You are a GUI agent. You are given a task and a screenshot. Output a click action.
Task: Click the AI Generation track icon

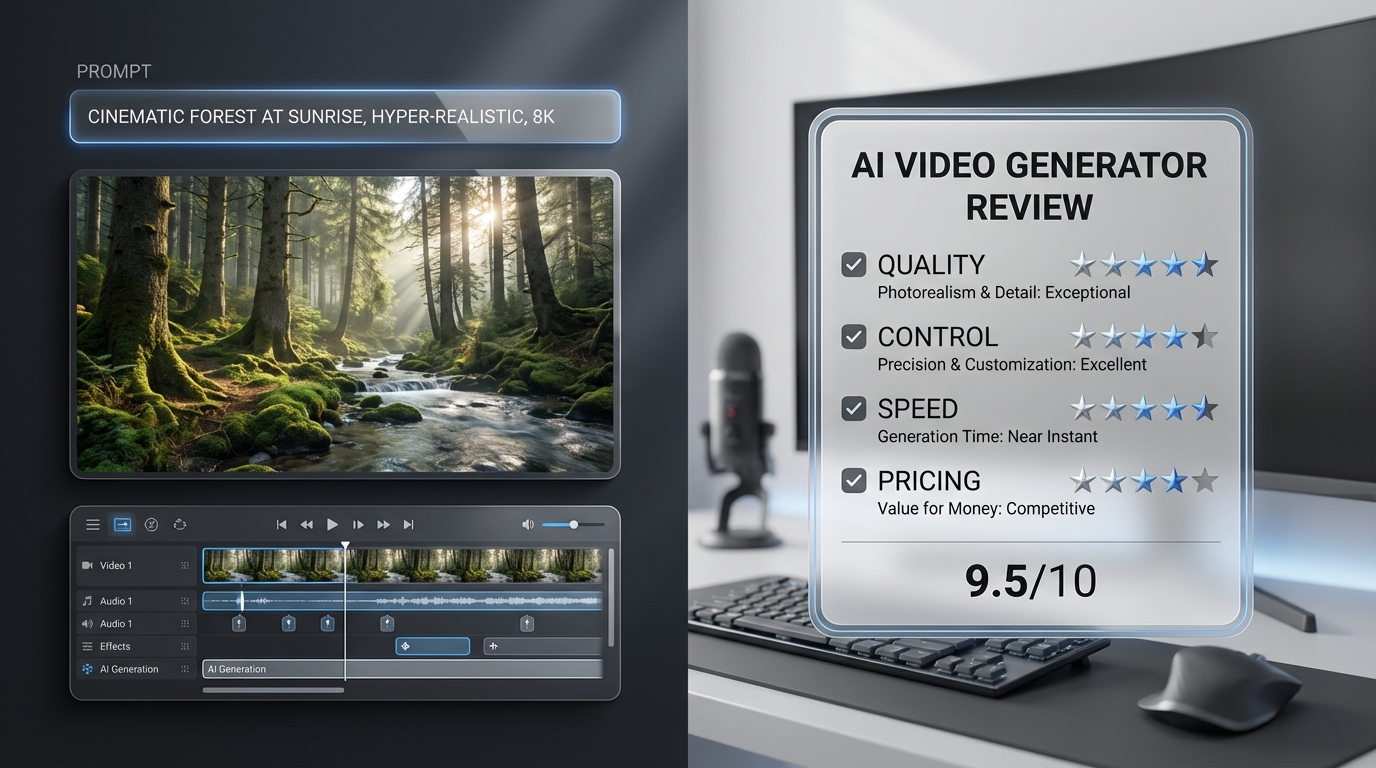coord(87,670)
